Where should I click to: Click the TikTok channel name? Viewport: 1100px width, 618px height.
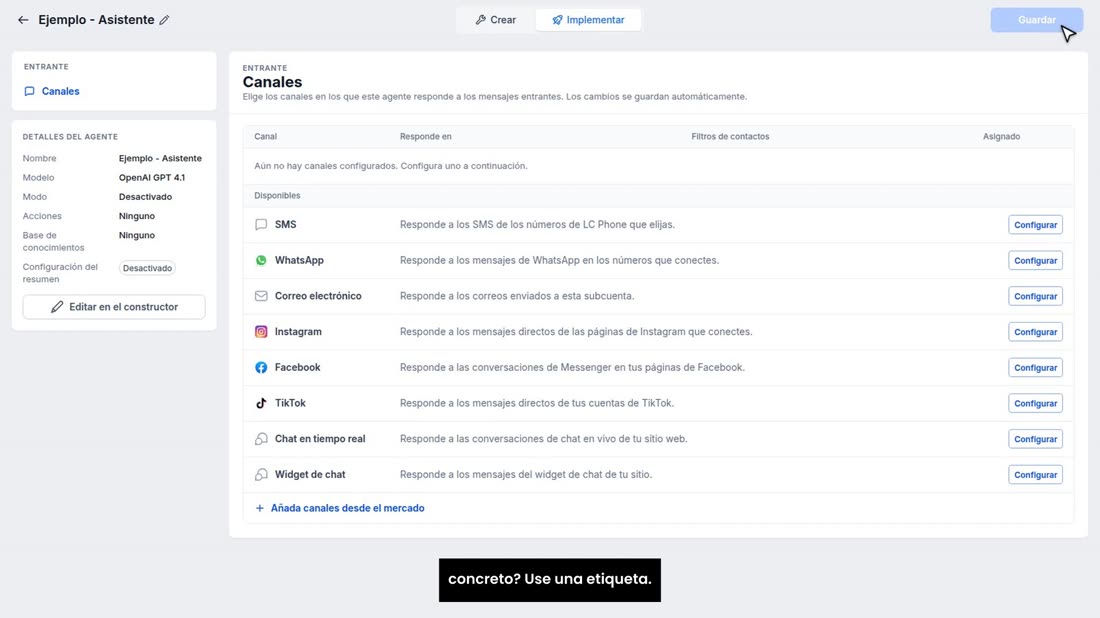point(290,403)
